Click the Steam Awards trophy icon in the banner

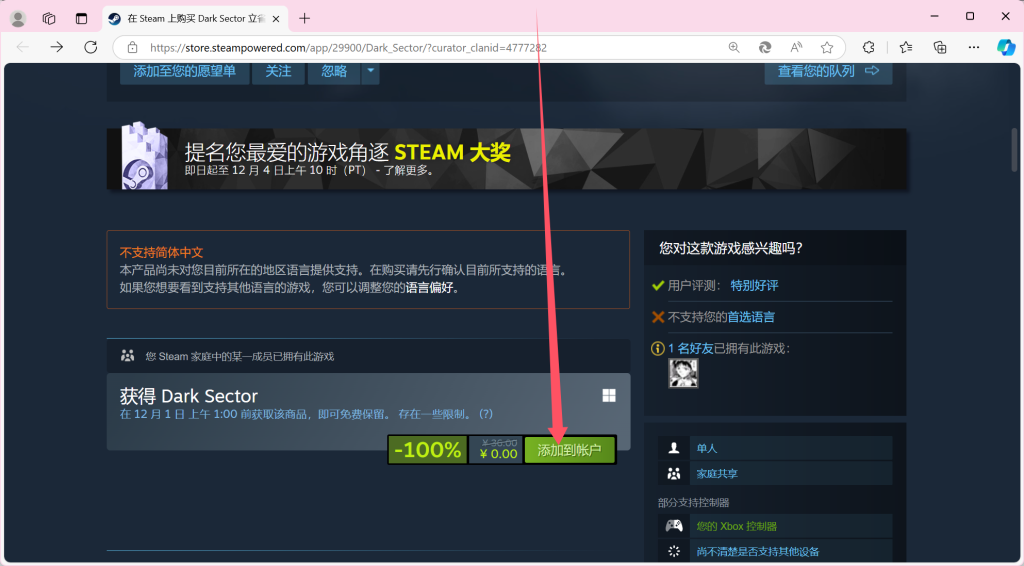pyautogui.click(x=145, y=156)
